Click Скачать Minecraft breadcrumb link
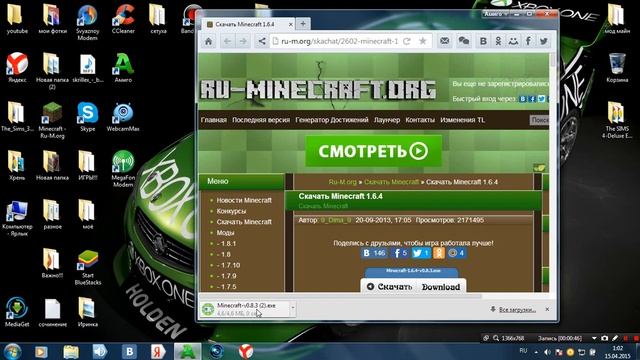The width and height of the screenshot is (640, 360). (x=391, y=182)
